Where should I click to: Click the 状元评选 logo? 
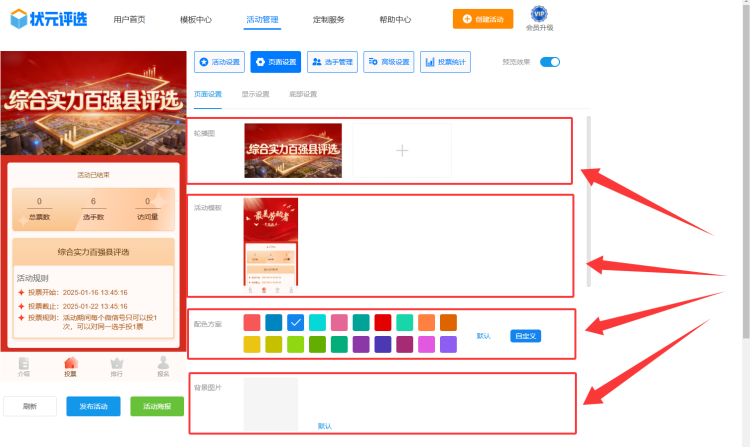coord(49,19)
